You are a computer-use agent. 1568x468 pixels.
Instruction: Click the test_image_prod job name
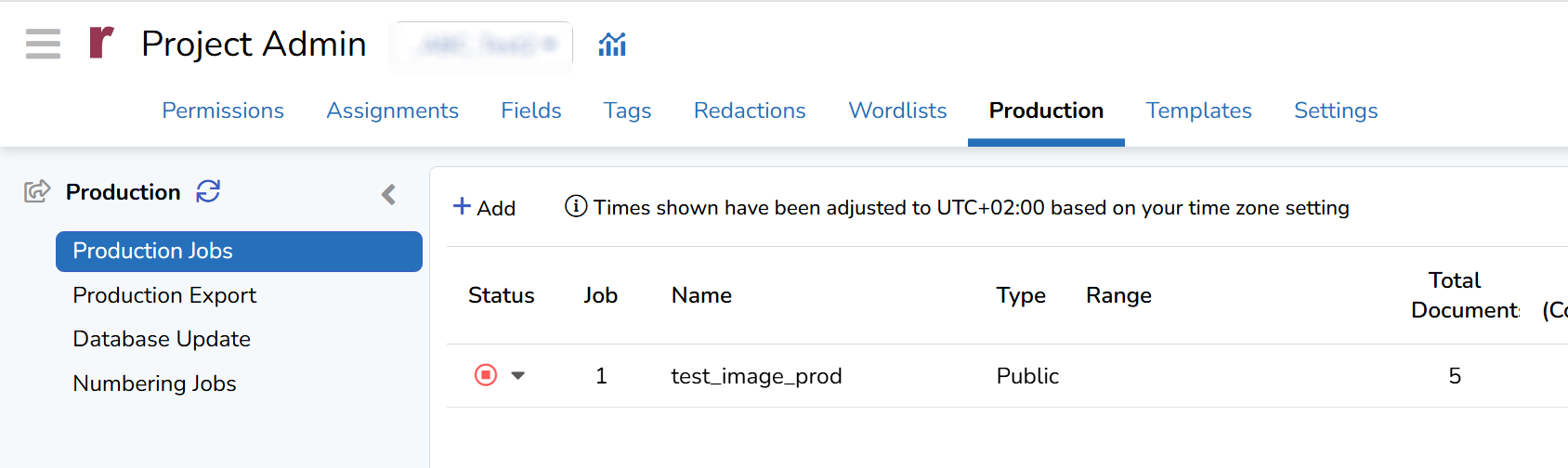(x=756, y=376)
